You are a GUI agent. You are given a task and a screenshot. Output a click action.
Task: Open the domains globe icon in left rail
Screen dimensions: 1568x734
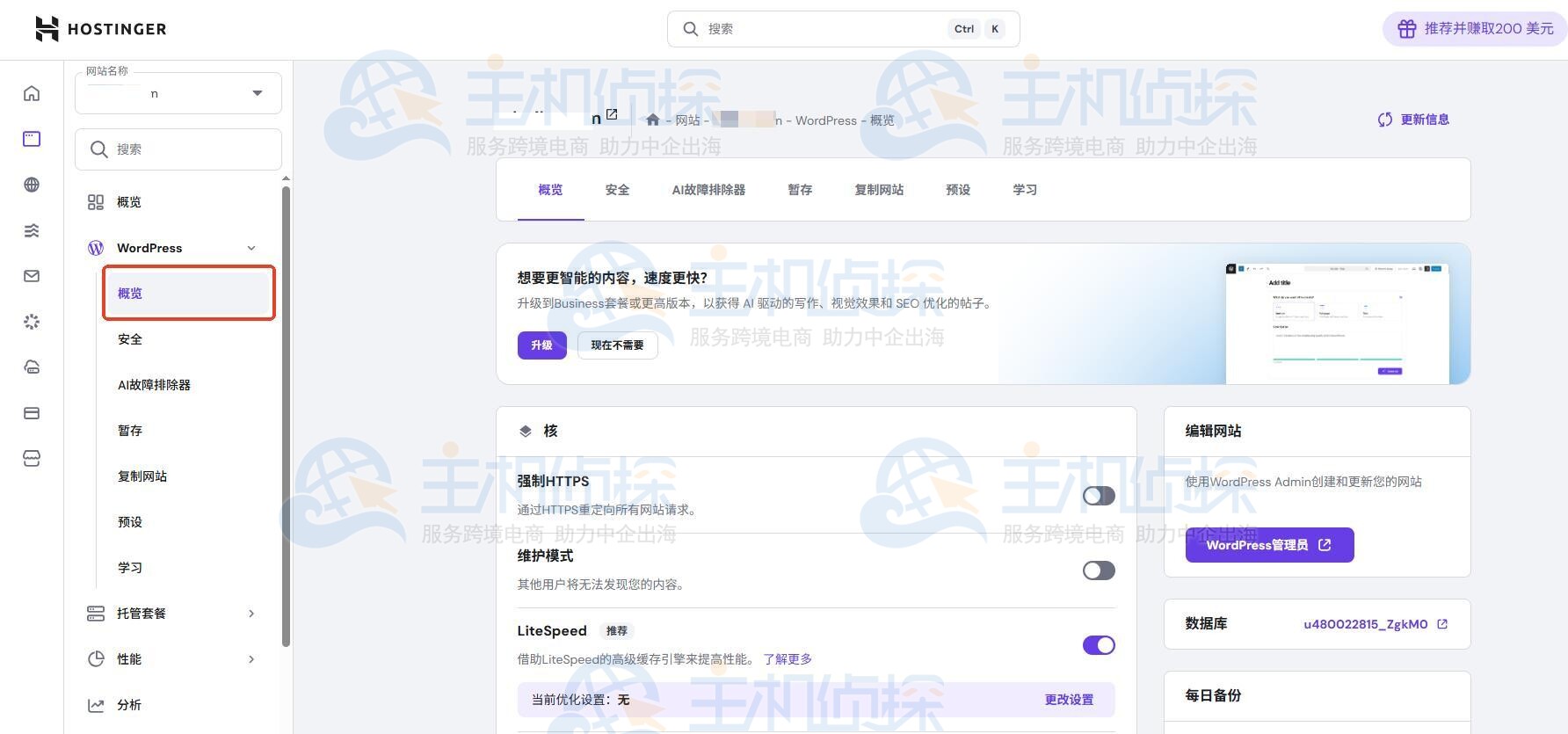pos(32,185)
